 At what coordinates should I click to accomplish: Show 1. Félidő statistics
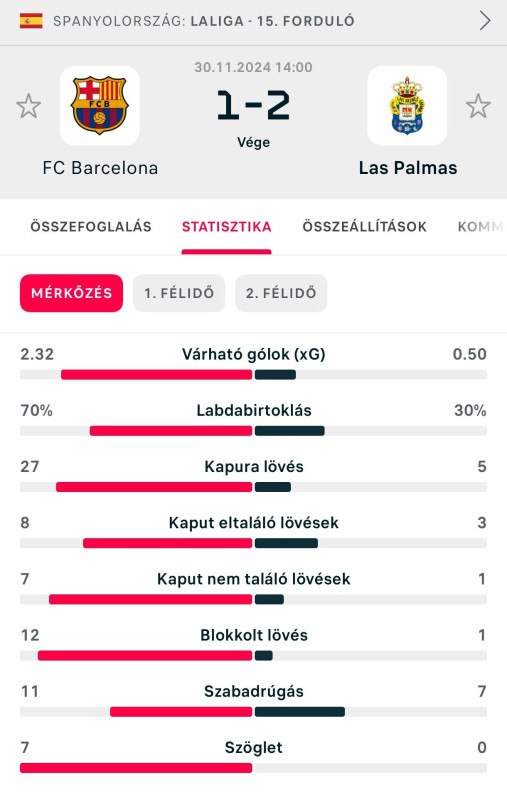tap(179, 293)
